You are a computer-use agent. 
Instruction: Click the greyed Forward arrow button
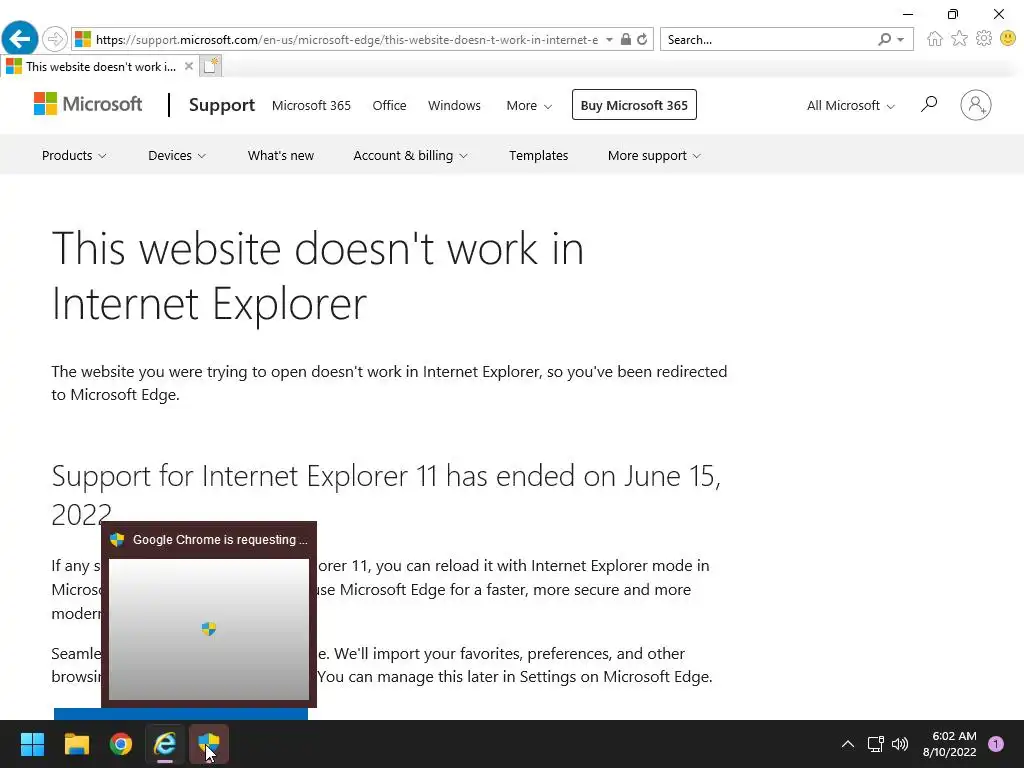coord(55,39)
